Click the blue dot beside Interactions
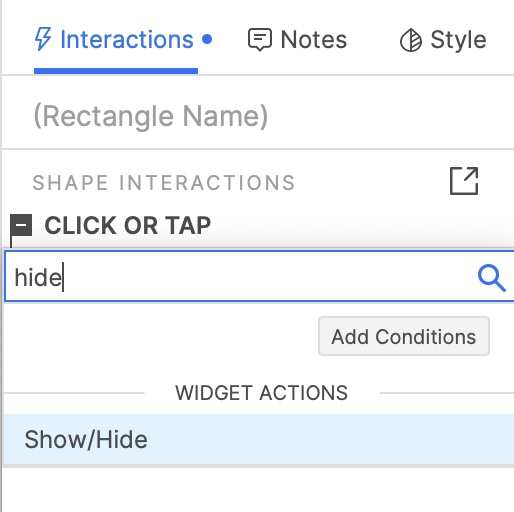 (207, 39)
